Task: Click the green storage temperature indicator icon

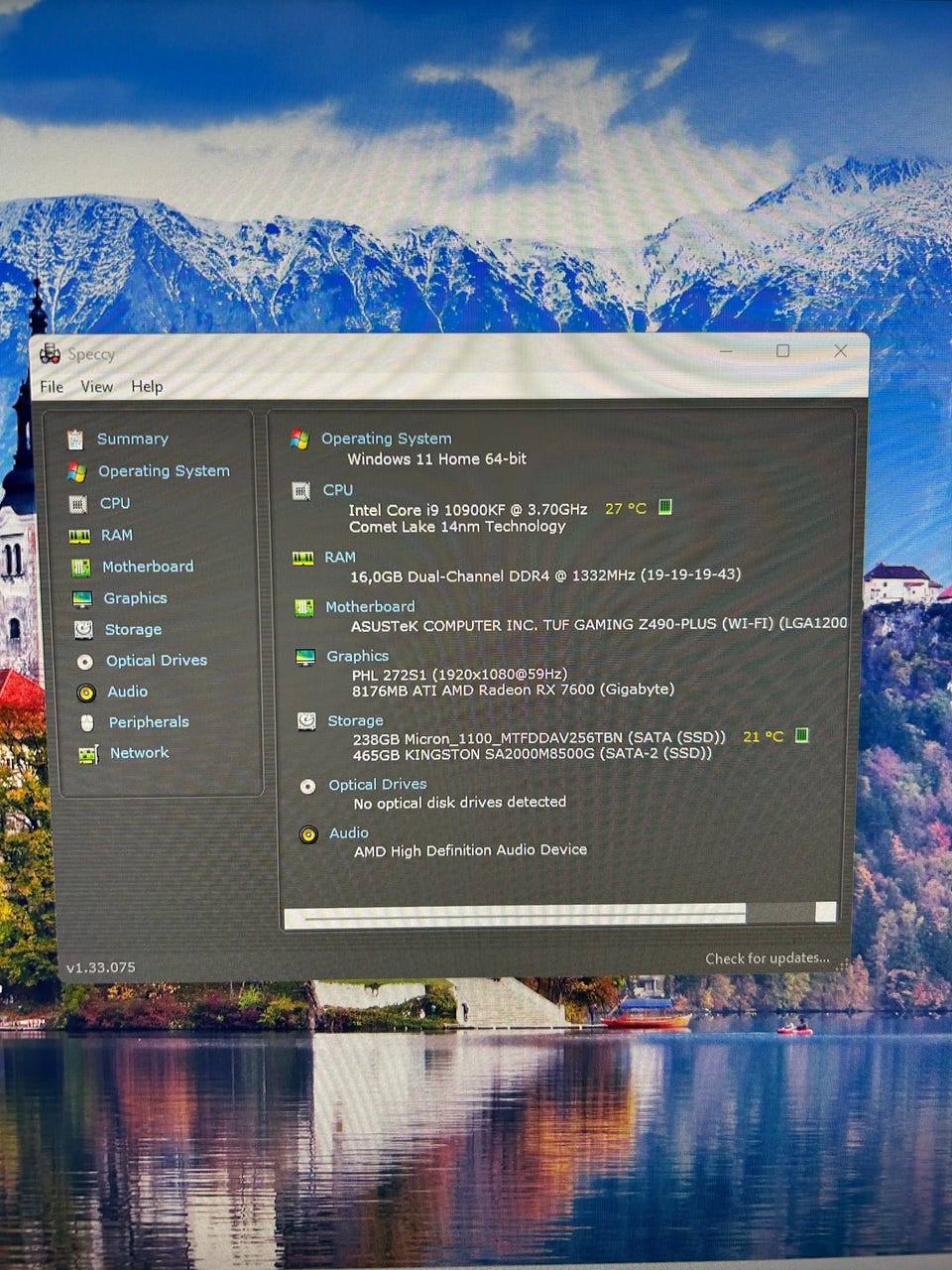Action: (x=802, y=735)
